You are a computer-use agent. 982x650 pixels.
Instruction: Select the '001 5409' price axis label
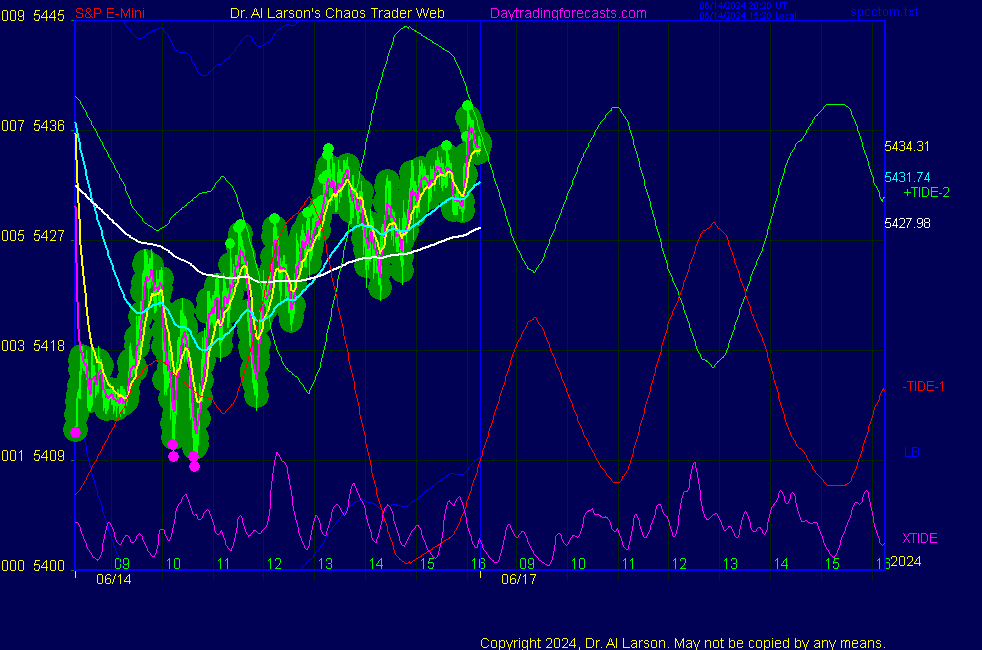click(x=33, y=456)
